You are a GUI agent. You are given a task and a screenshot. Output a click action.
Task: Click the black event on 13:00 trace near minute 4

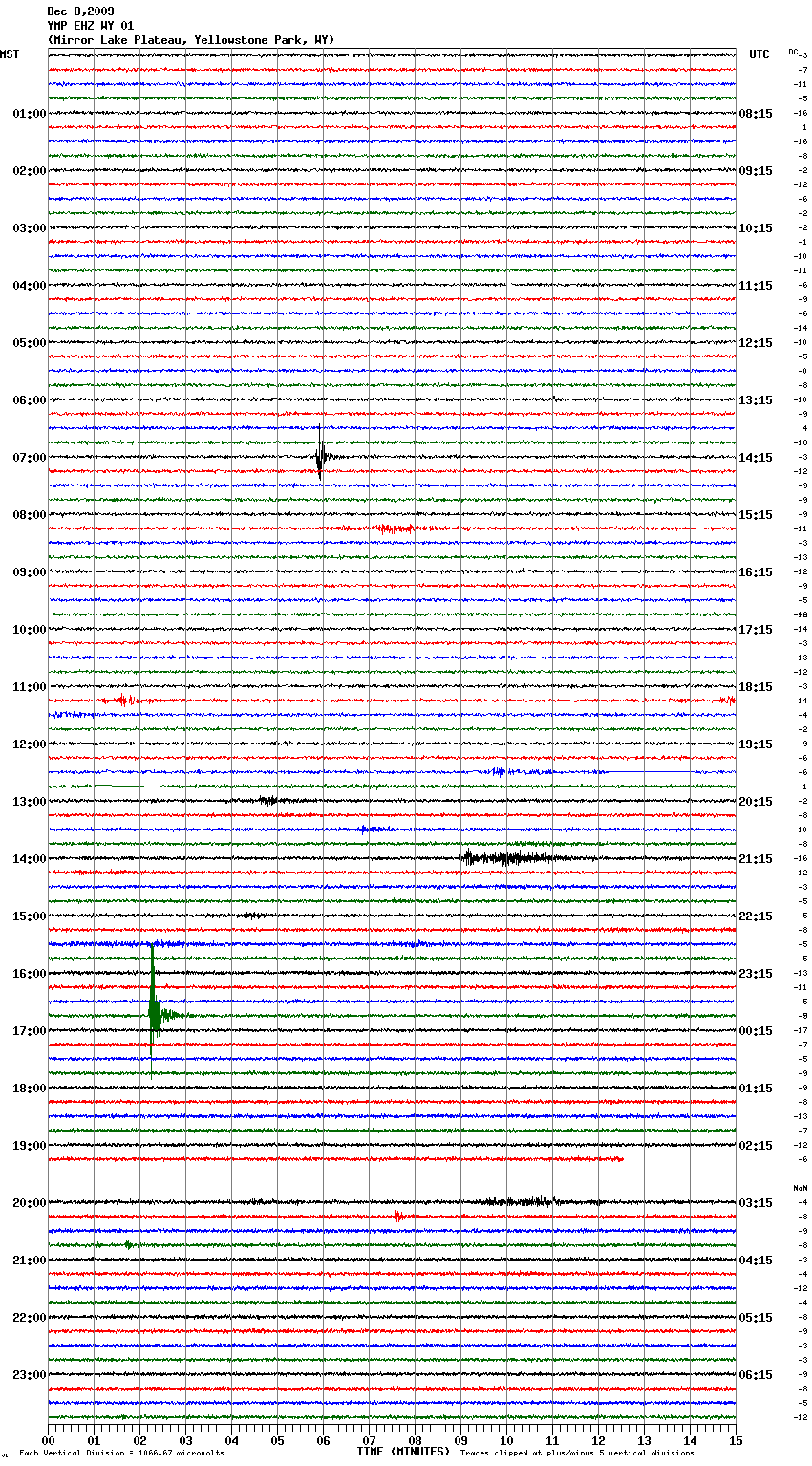click(269, 800)
